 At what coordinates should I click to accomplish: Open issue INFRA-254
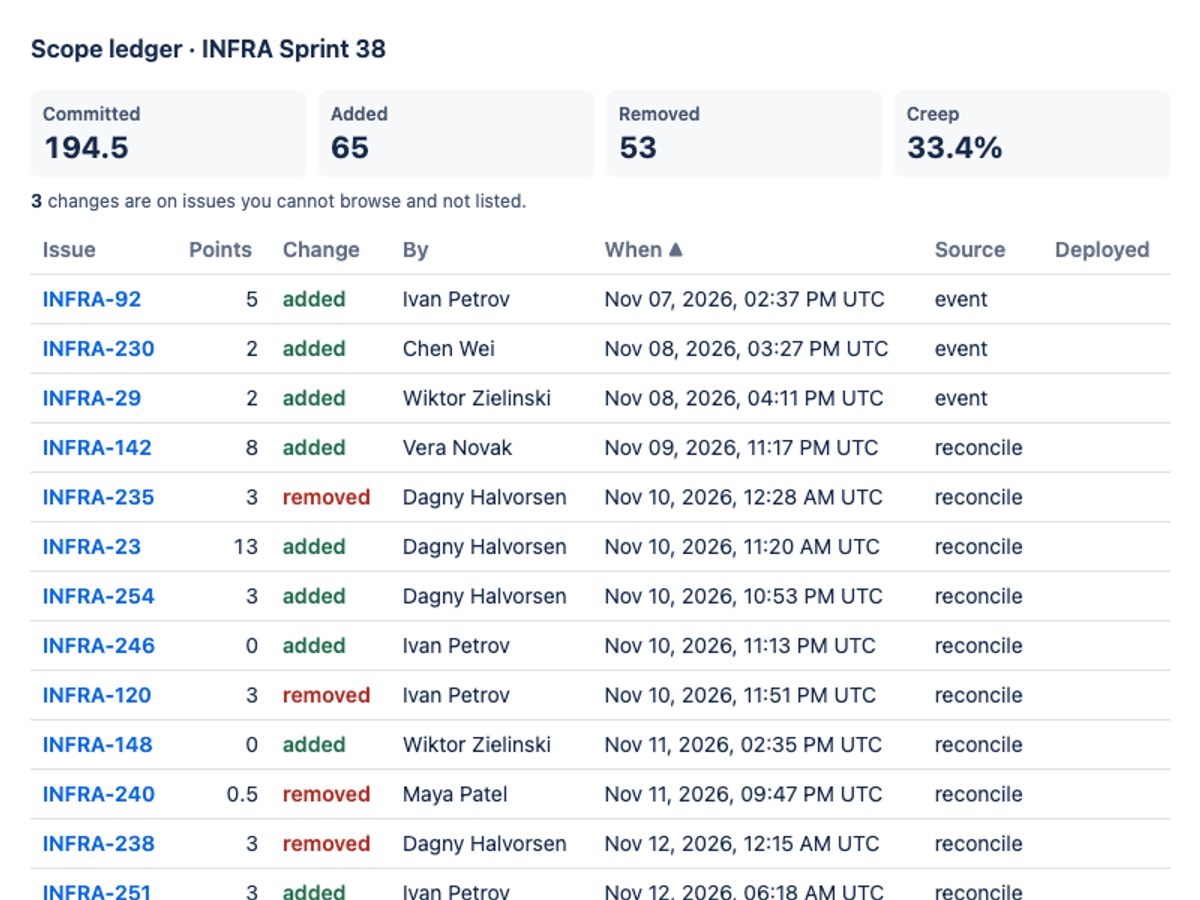(x=98, y=596)
